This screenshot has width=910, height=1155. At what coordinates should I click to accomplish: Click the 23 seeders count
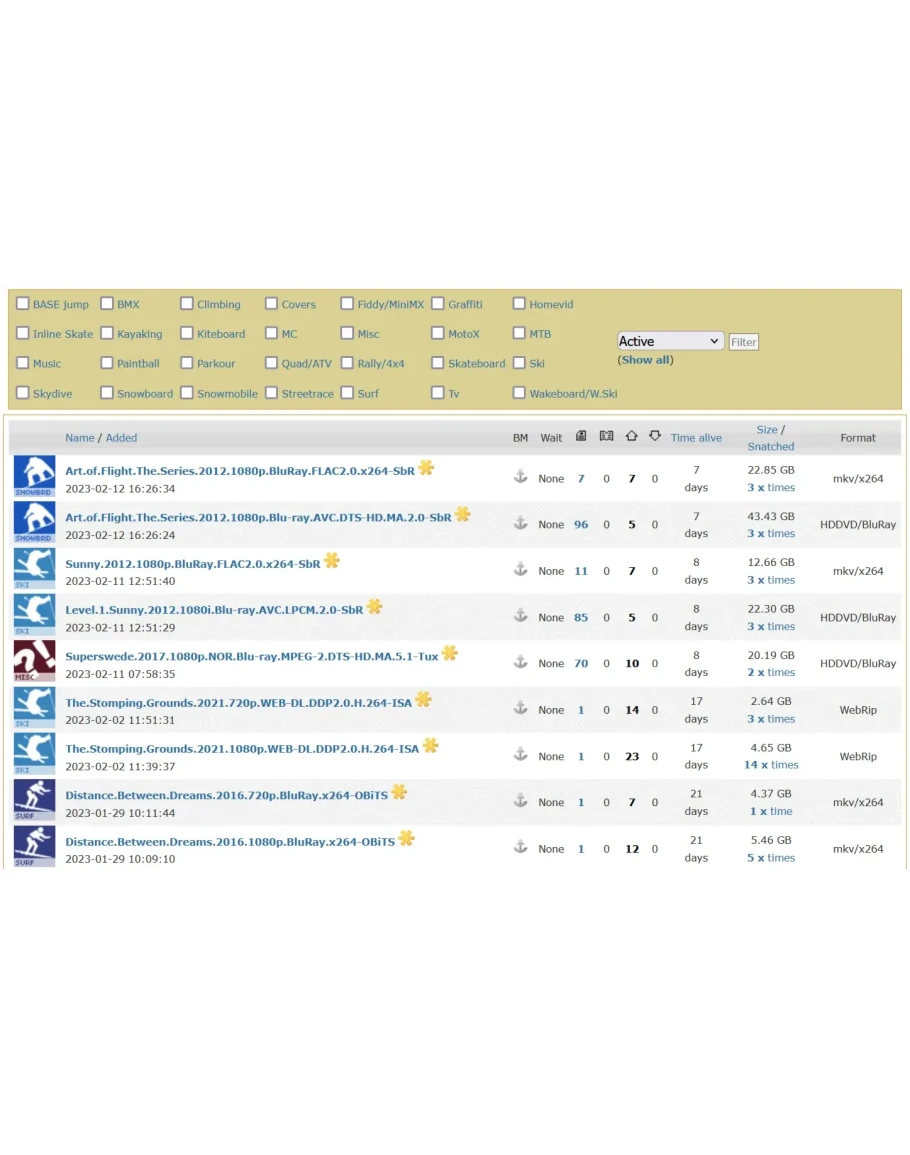(631, 756)
